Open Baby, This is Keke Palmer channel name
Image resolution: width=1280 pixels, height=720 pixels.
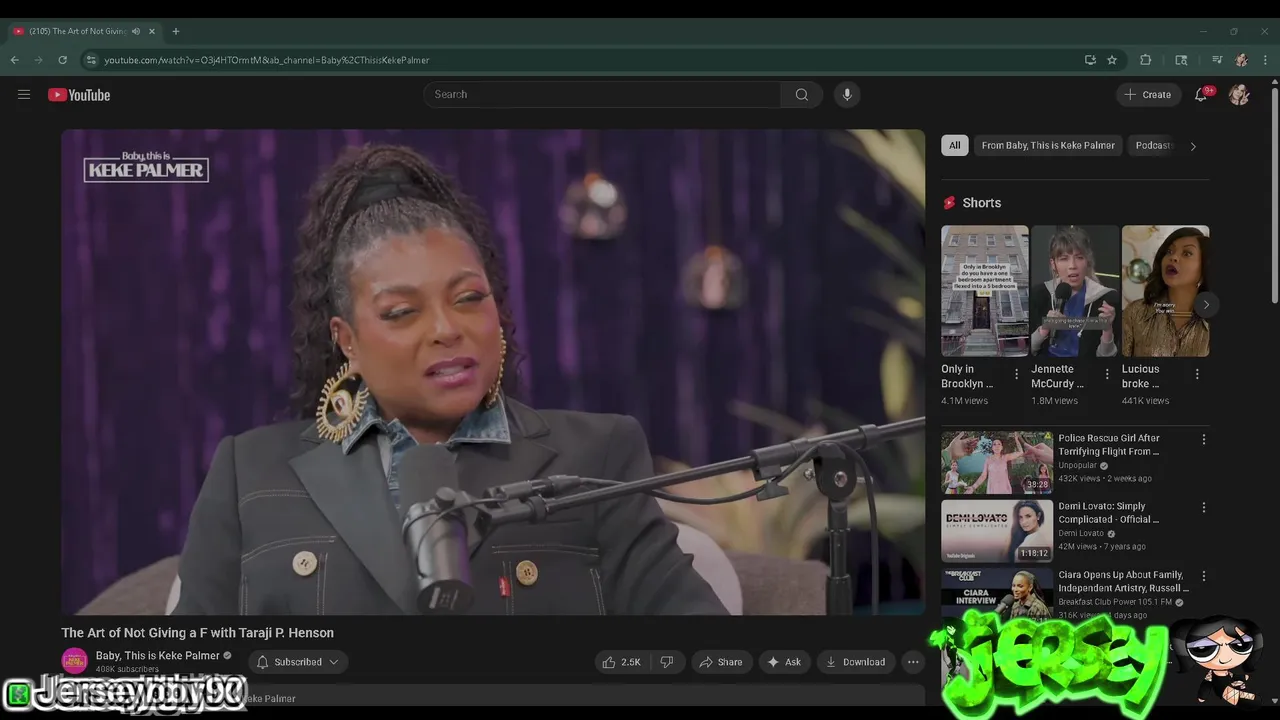pos(158,656)
